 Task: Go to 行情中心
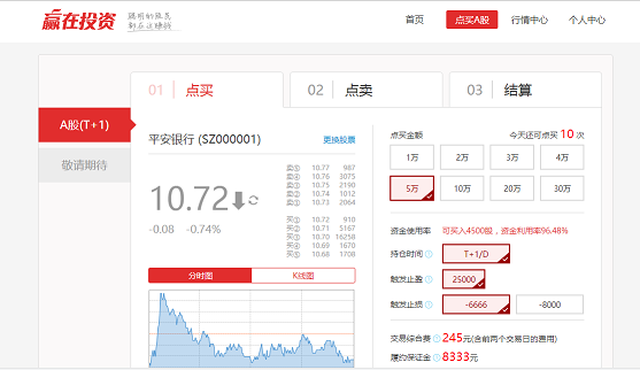pos(529,20)
